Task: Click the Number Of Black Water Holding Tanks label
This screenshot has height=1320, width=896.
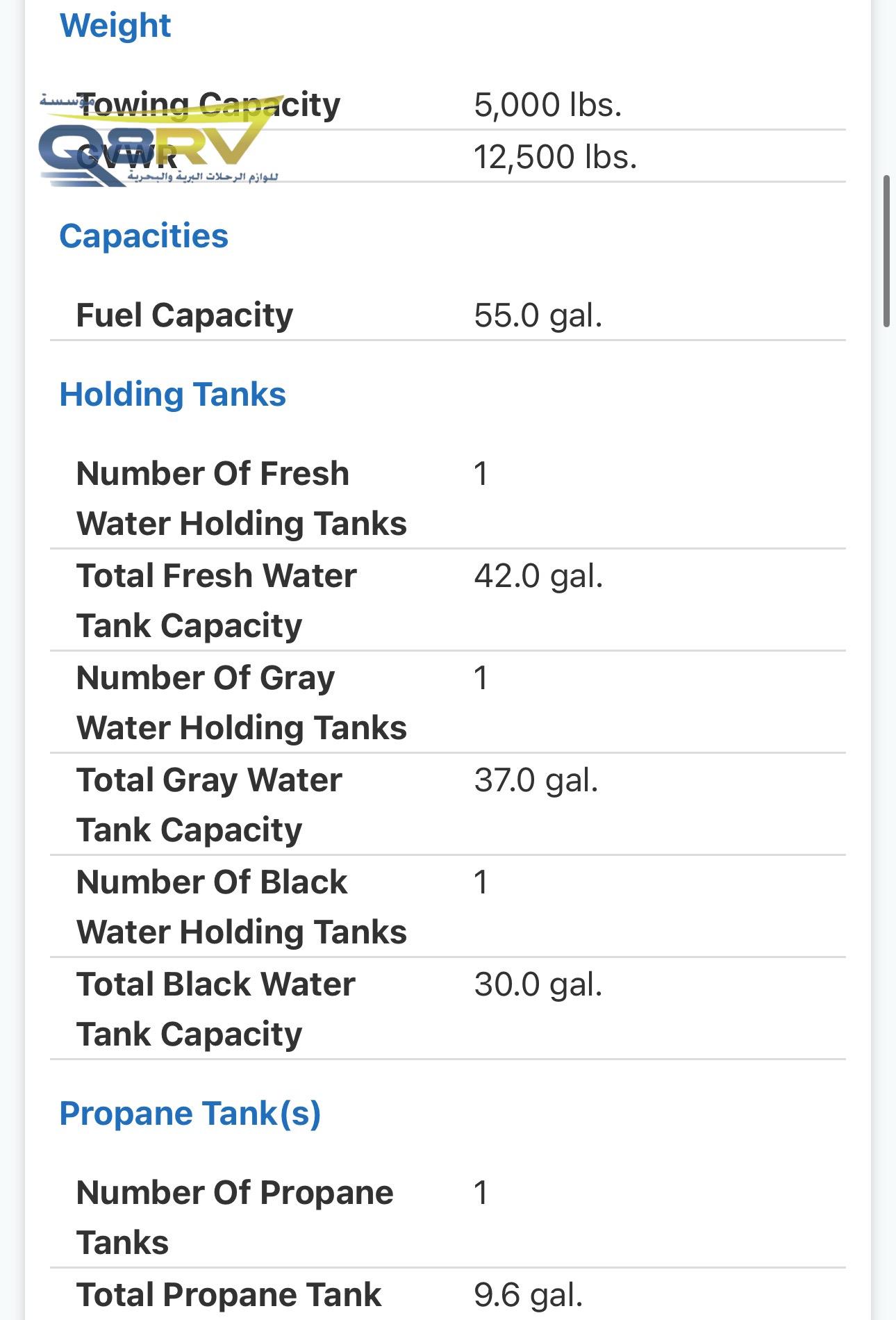Action: click(241, 907)
